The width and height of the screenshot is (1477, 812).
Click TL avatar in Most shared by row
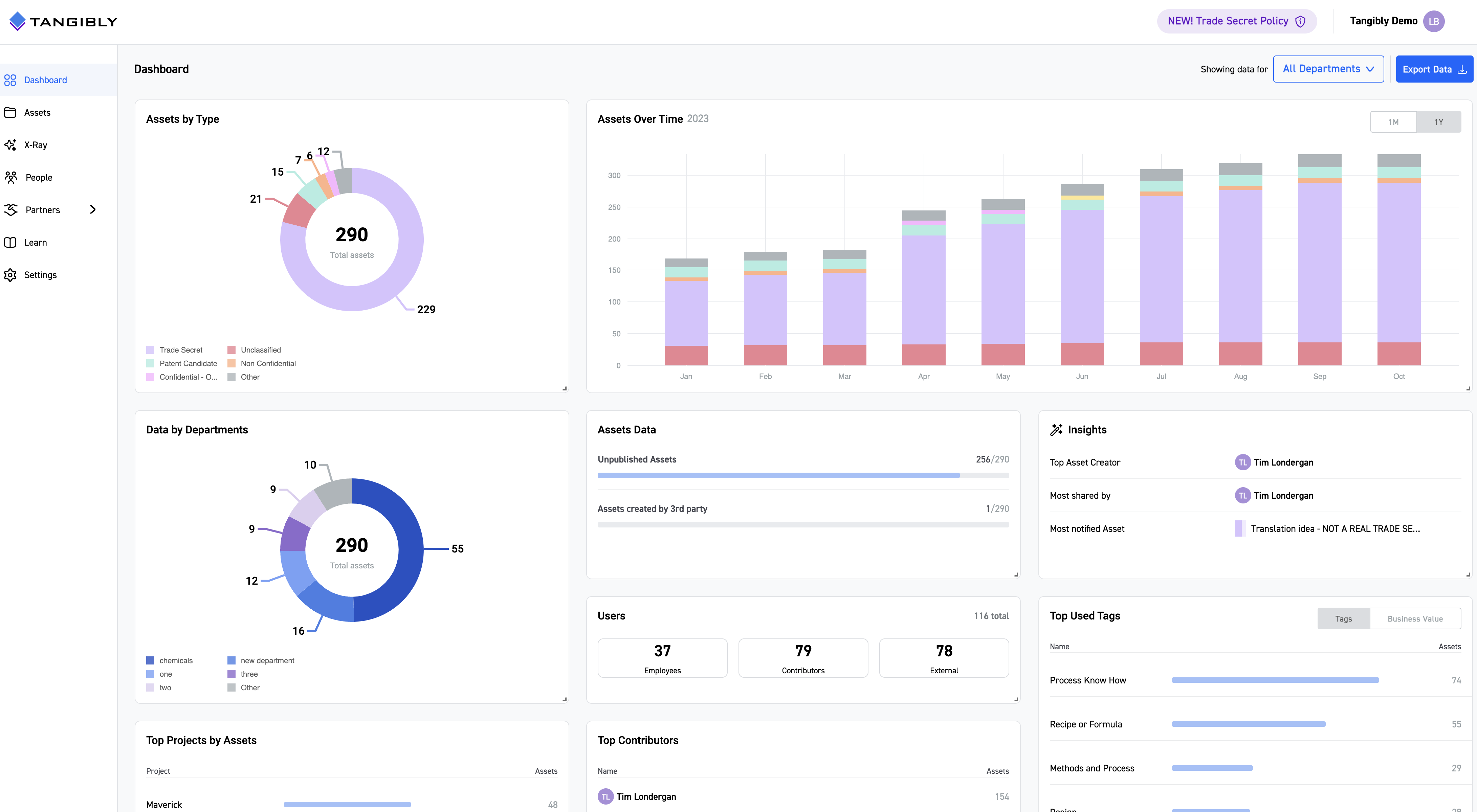[x=1242, y=496]
